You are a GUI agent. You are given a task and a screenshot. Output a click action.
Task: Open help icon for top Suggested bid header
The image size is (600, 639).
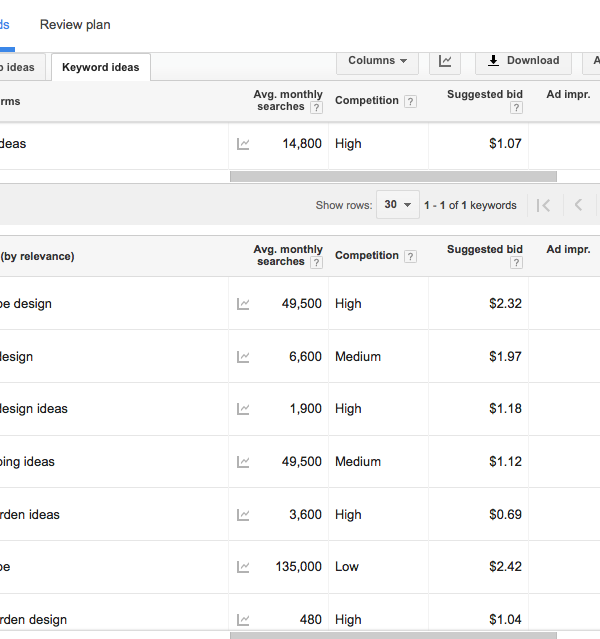(516, 108)
